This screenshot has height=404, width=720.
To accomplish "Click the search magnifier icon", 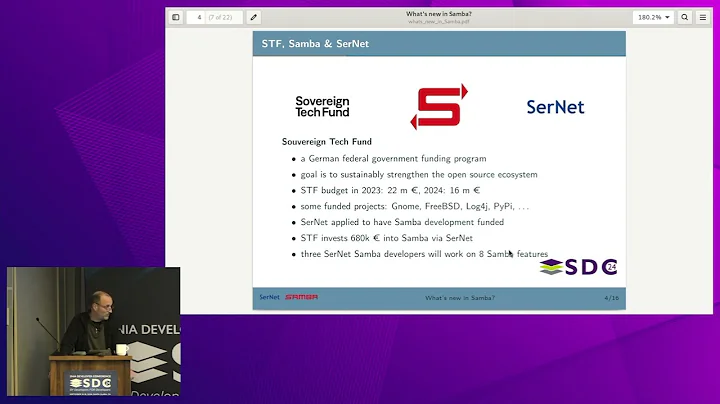I will pyautogui.click(x=685, y=17).
